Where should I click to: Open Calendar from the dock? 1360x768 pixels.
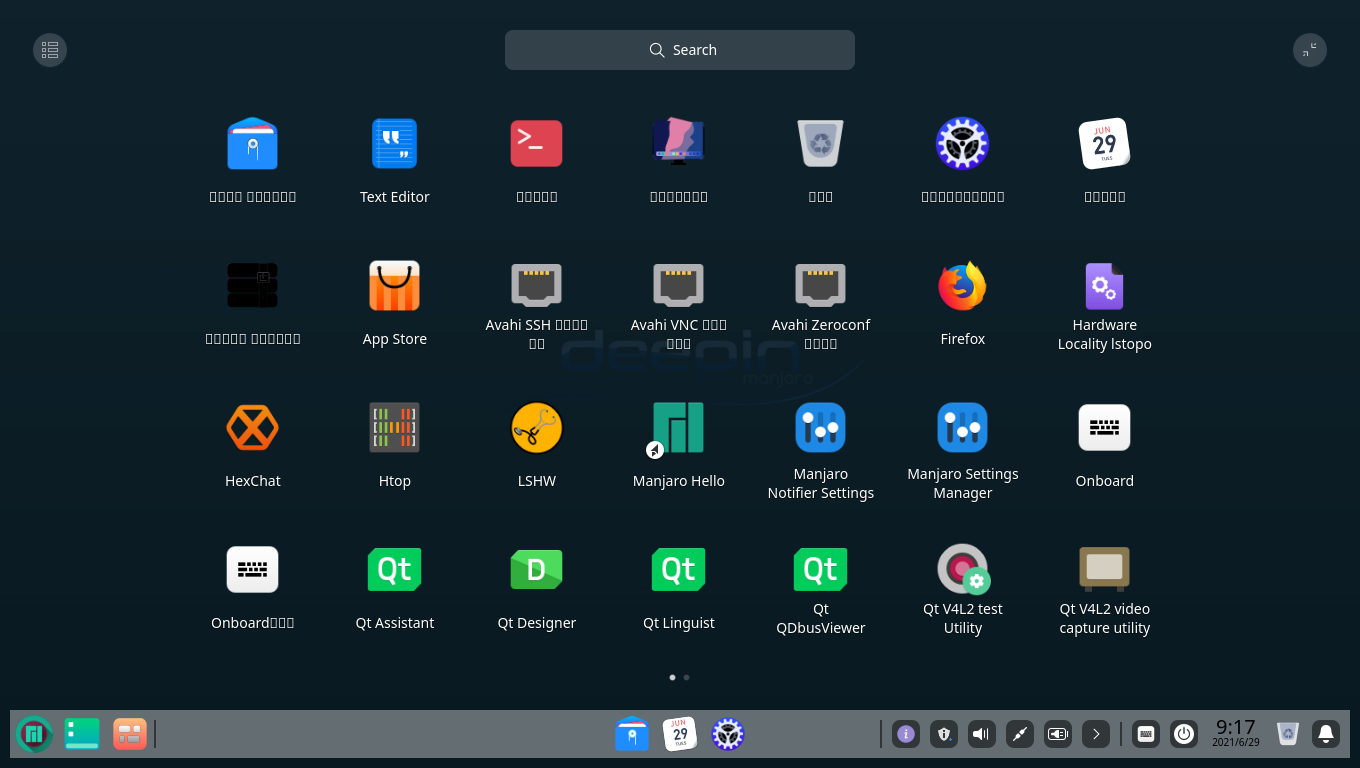(680, 734)
